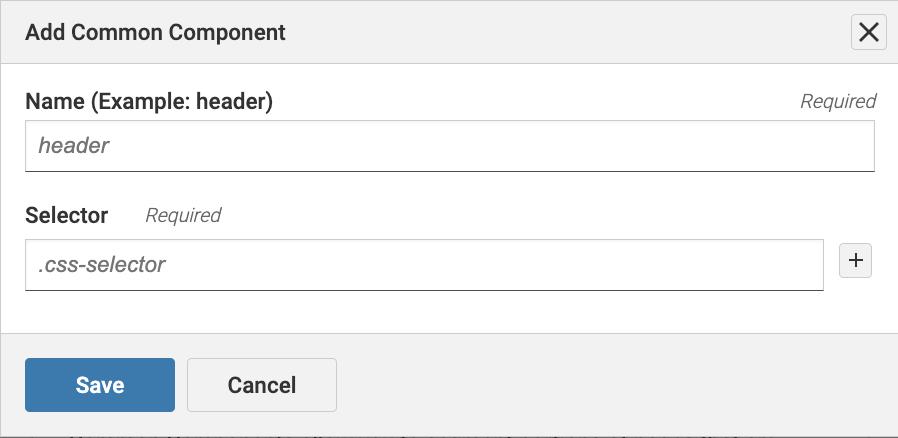Add another selector row using the plus button
This screenshot has height=438, width=898.
(x=855, y=261)
